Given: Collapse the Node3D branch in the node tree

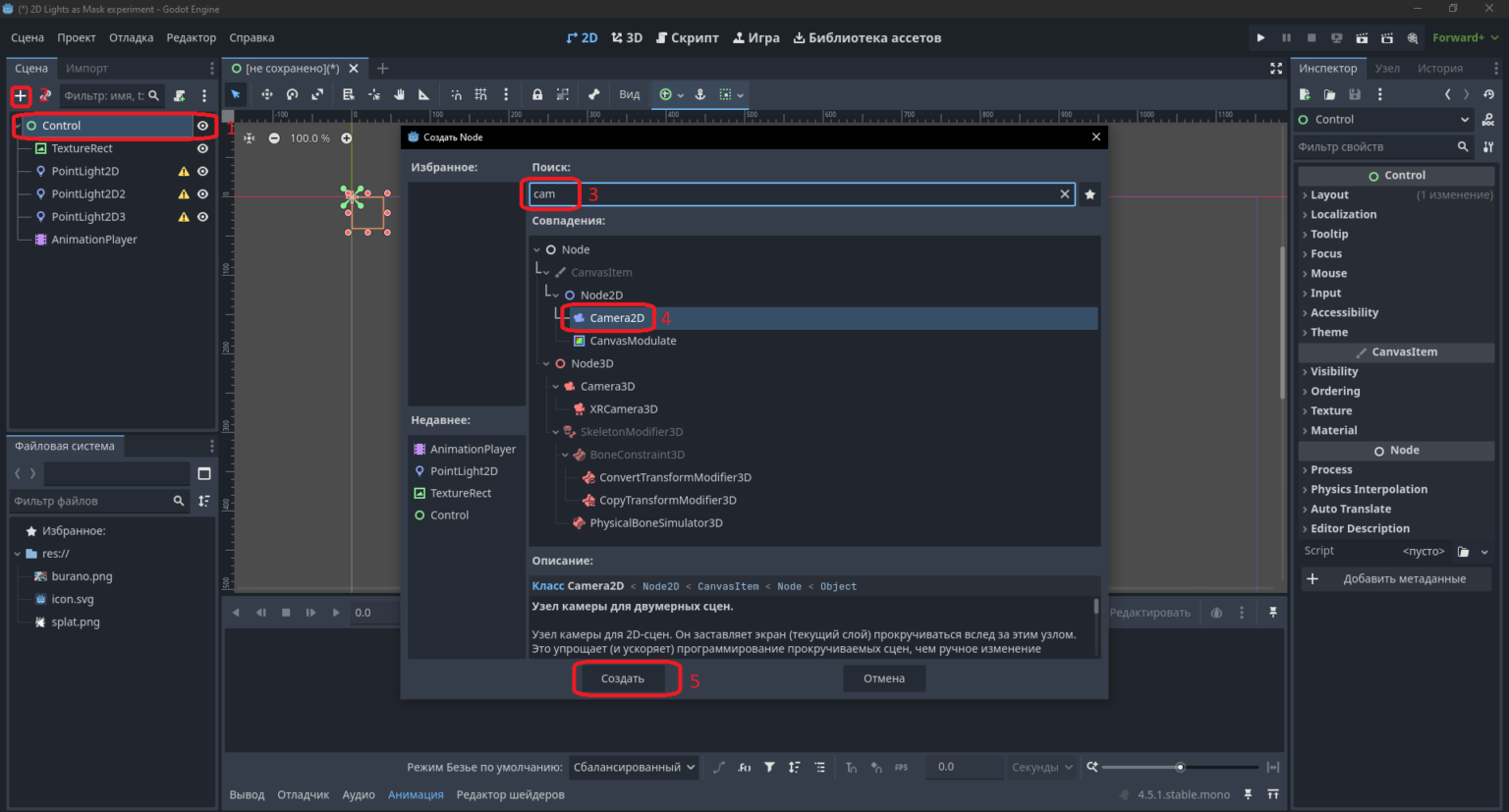Looking at the screenshot, I should click(546, 363).
